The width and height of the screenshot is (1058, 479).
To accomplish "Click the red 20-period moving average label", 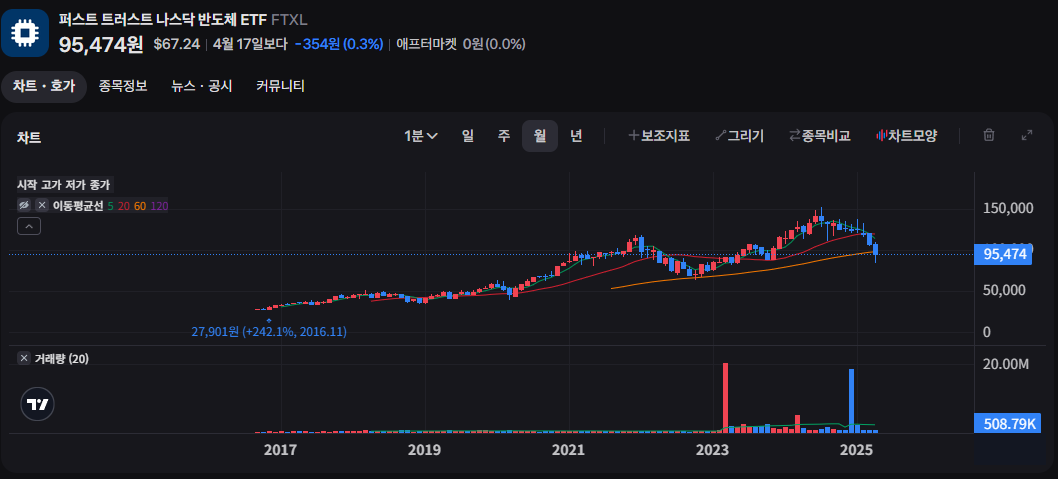I will [123, 206].
